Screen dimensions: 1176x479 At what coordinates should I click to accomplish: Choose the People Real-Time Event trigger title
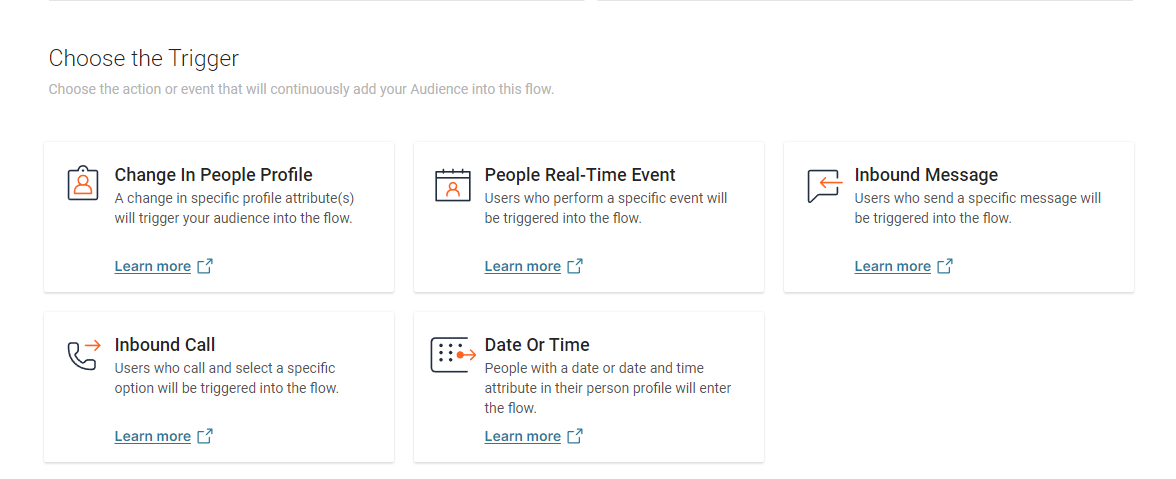click(x=580, y=175)
